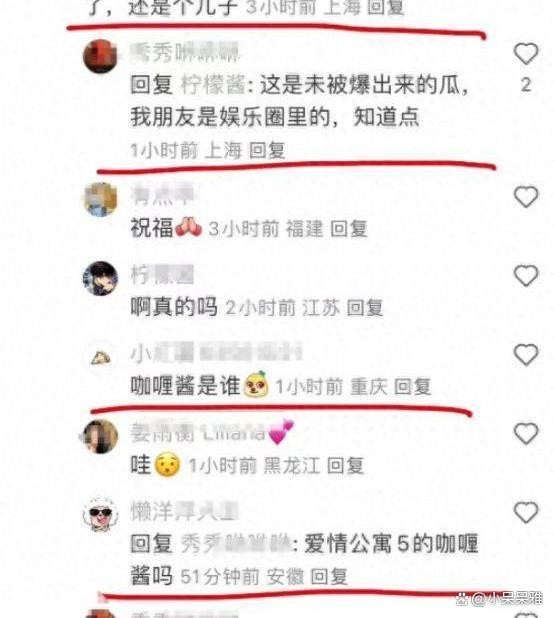
Task: Like the 哇 comment from 黑龙江
Action: 526,433
